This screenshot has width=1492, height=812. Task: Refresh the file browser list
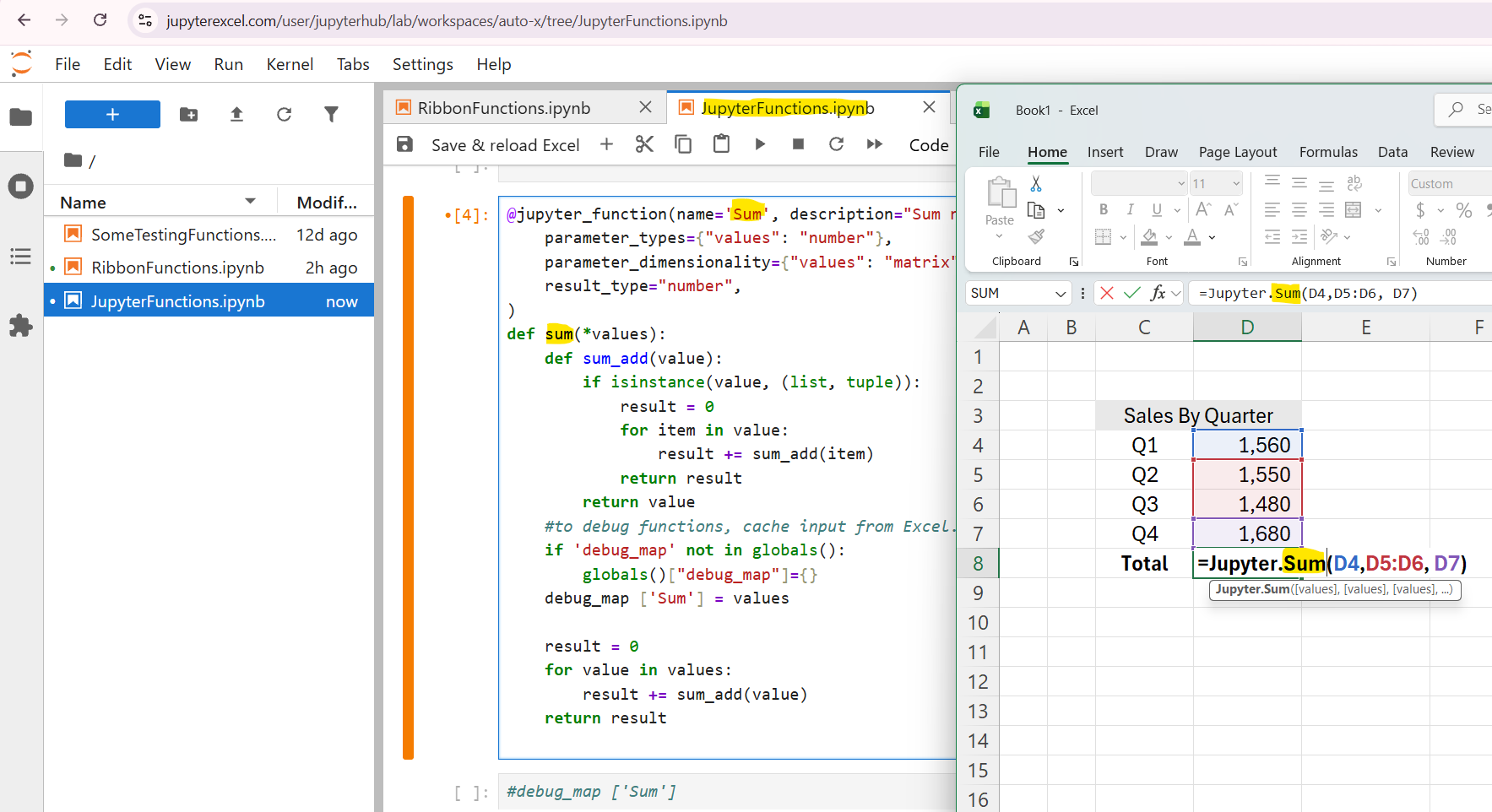click(284, 114)
